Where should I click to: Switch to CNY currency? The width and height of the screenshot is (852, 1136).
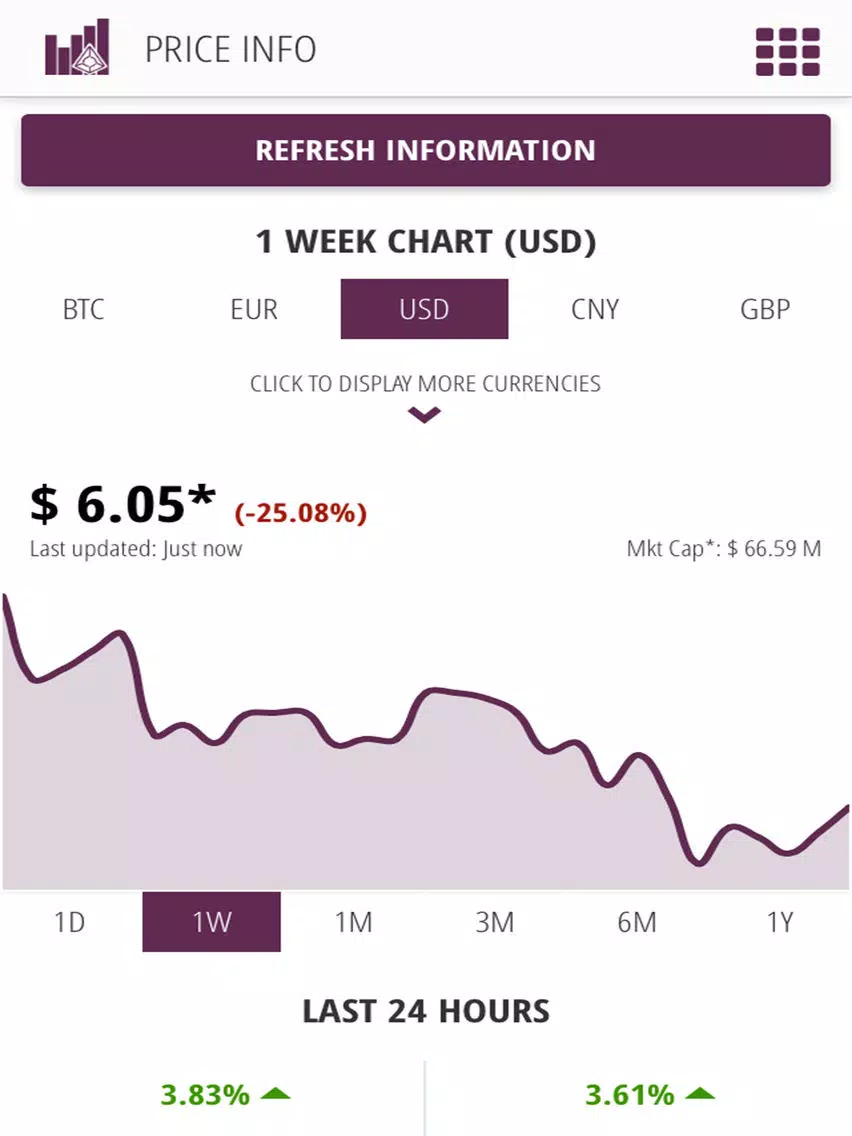tap(595, 309)
